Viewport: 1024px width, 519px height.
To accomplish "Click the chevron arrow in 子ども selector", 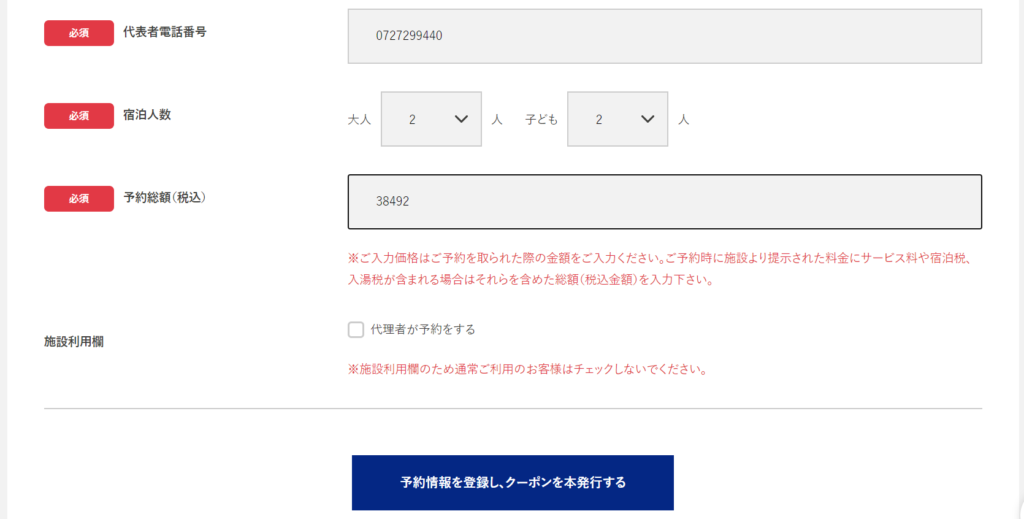I will (x=647, y=119).
